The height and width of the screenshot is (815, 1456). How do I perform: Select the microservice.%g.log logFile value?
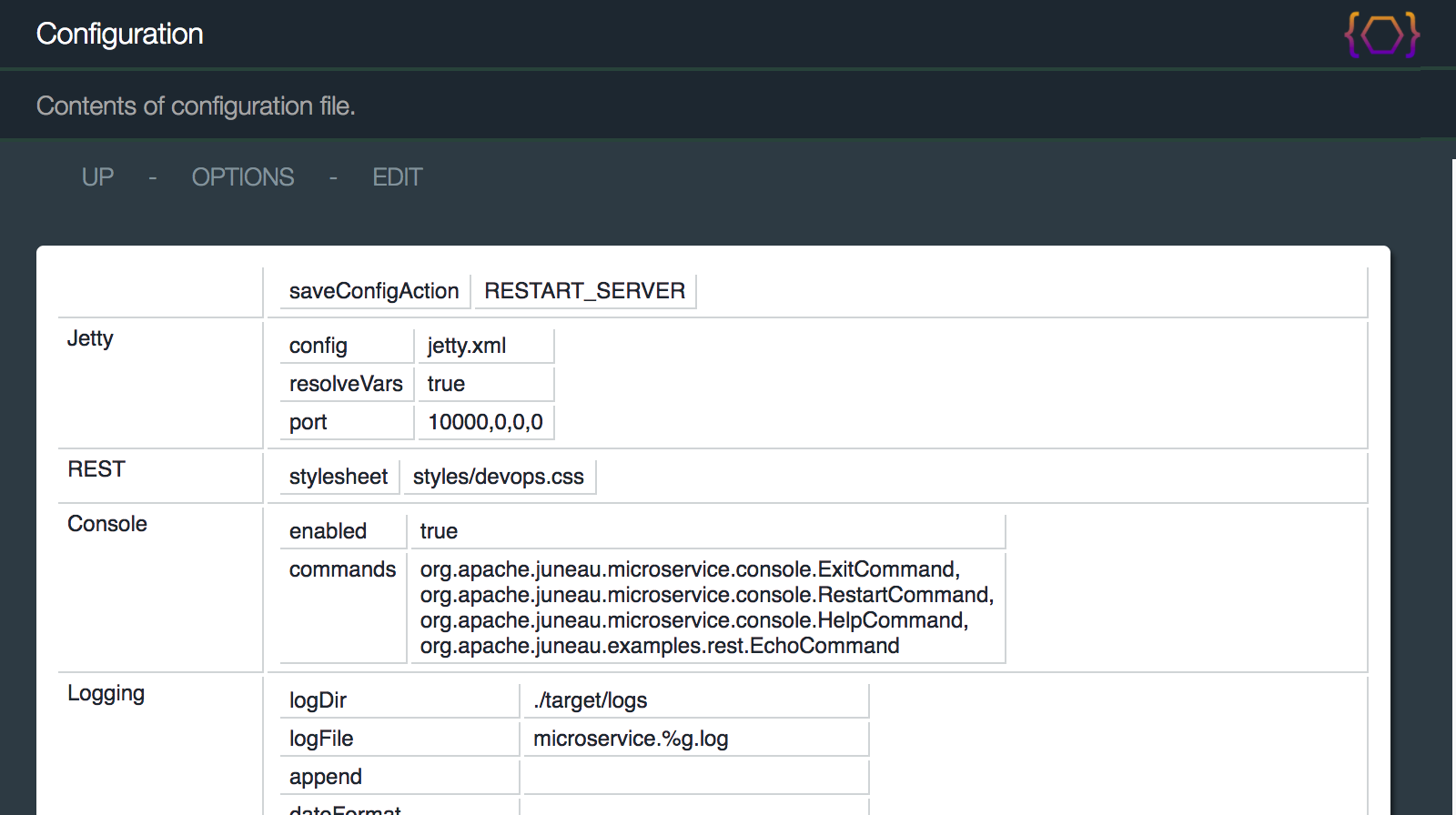pyautogui.click(x=631, y=739)
